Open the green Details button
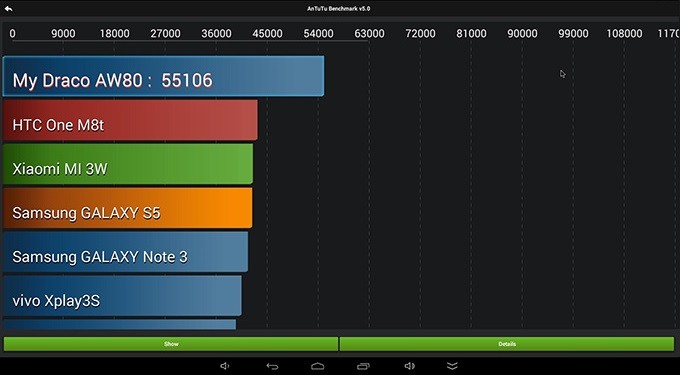Screen dimensions: 680x375 click(507, 344)
